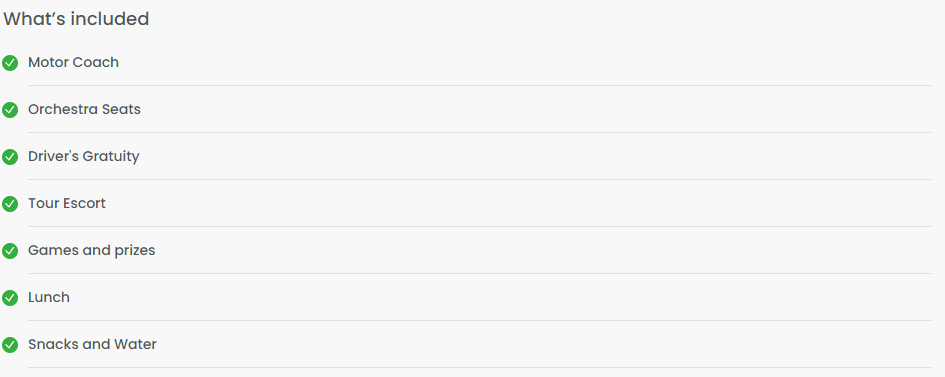945x377 pixels.
Task: Click the Games and prizes label
Action: point(92,250)
